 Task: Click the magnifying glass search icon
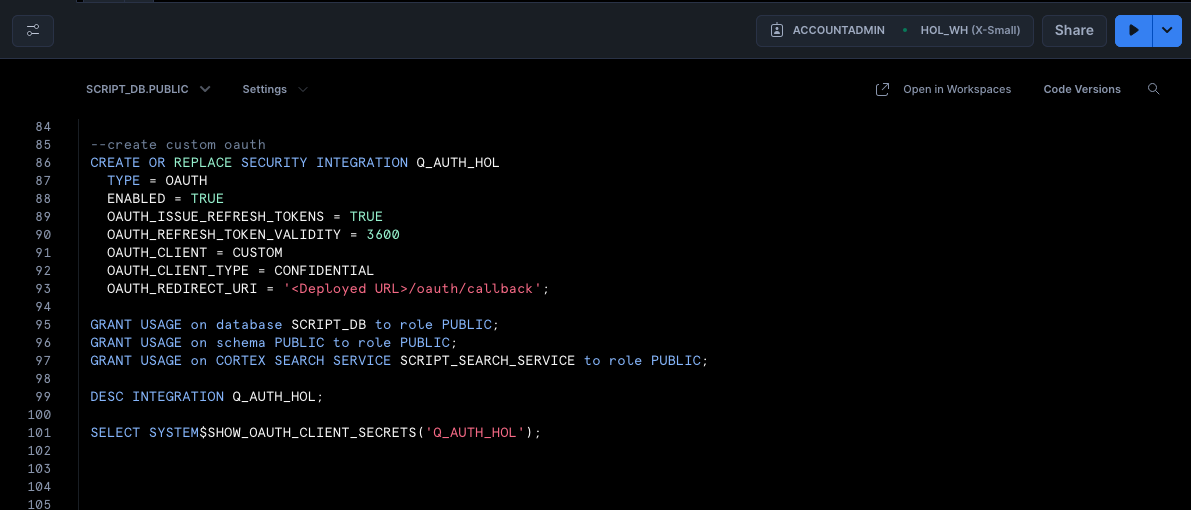tap(1153, 89)
